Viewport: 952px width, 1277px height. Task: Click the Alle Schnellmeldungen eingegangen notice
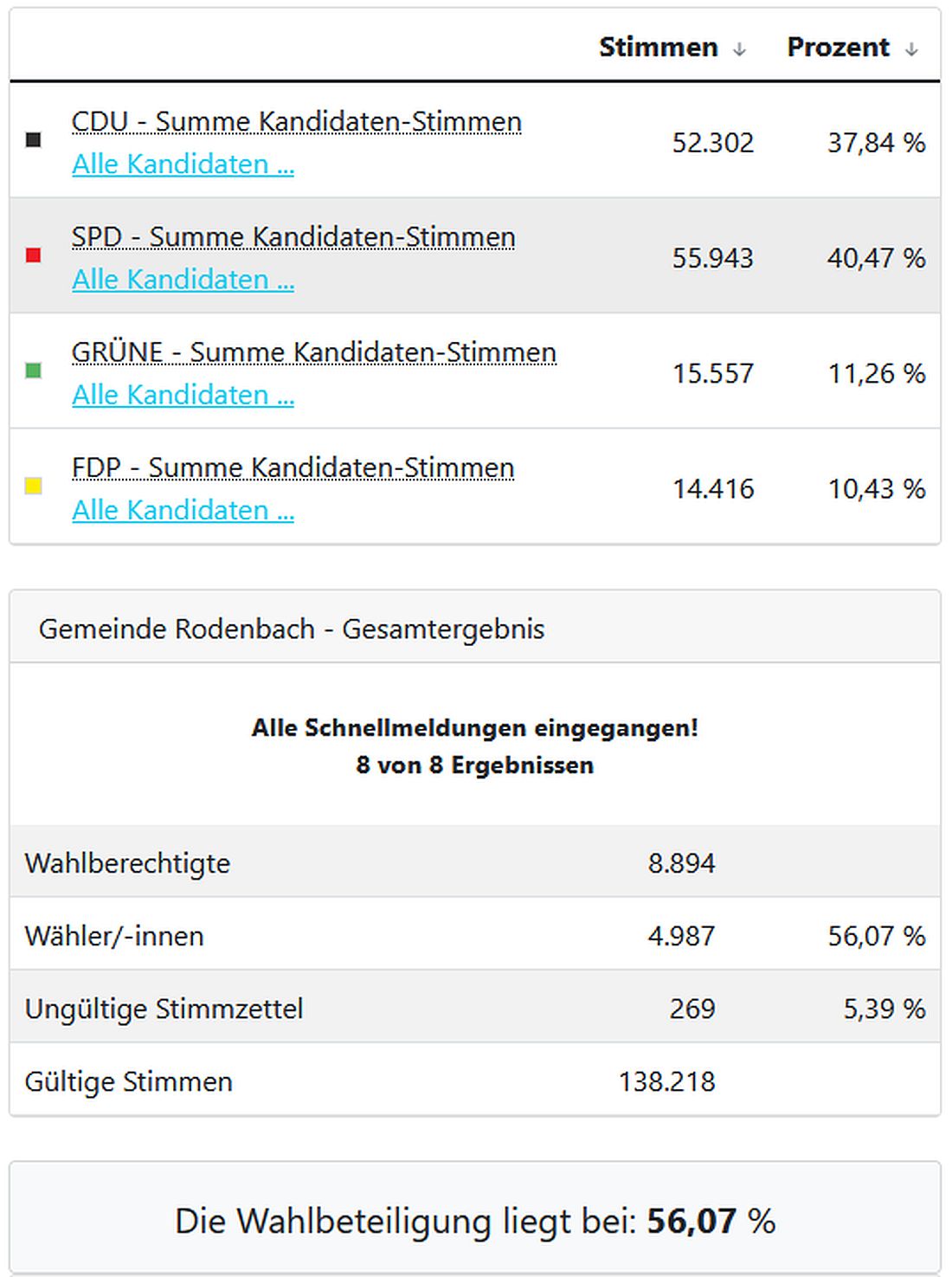[x=476, y=745]
